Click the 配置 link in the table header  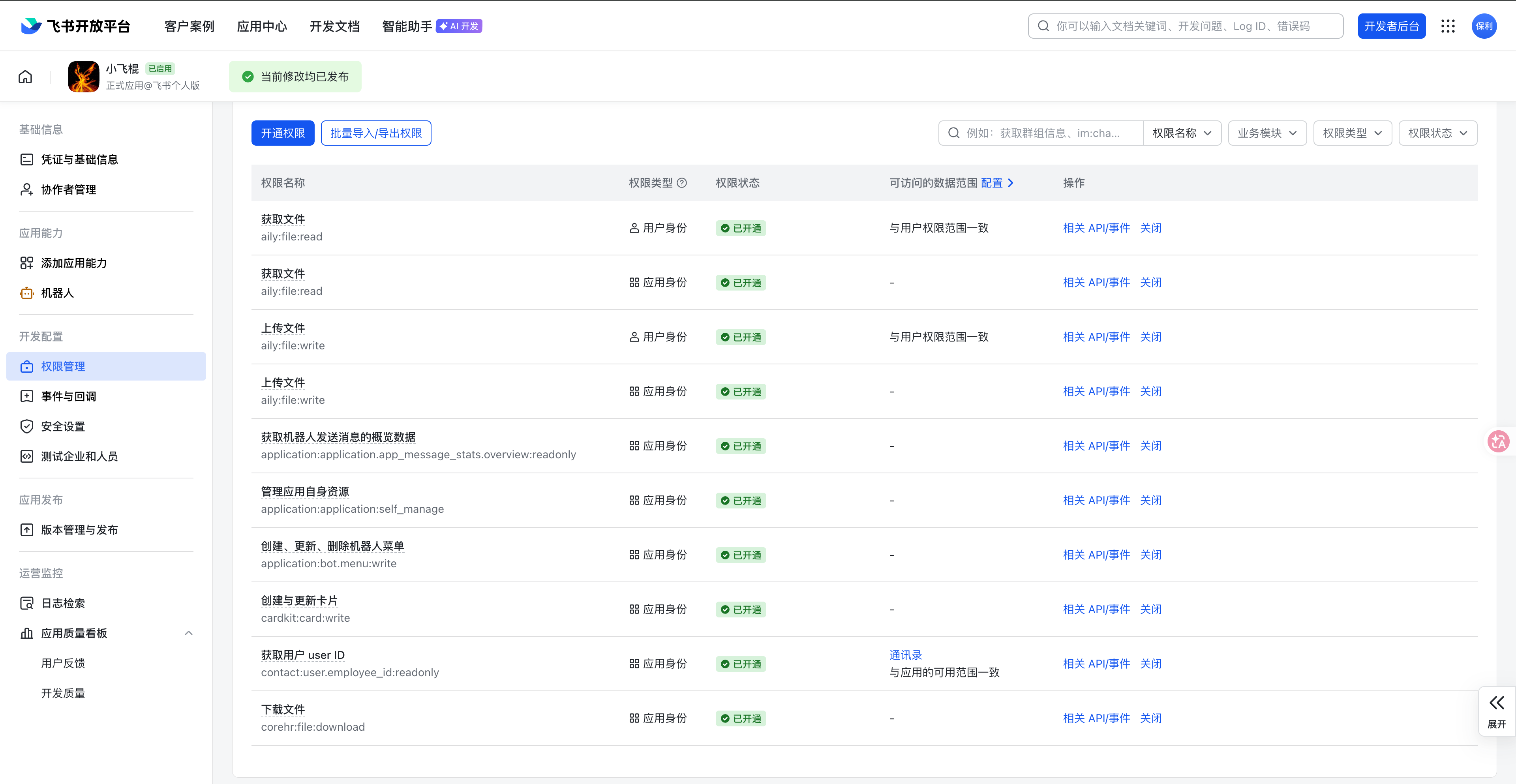pos(992,183)
